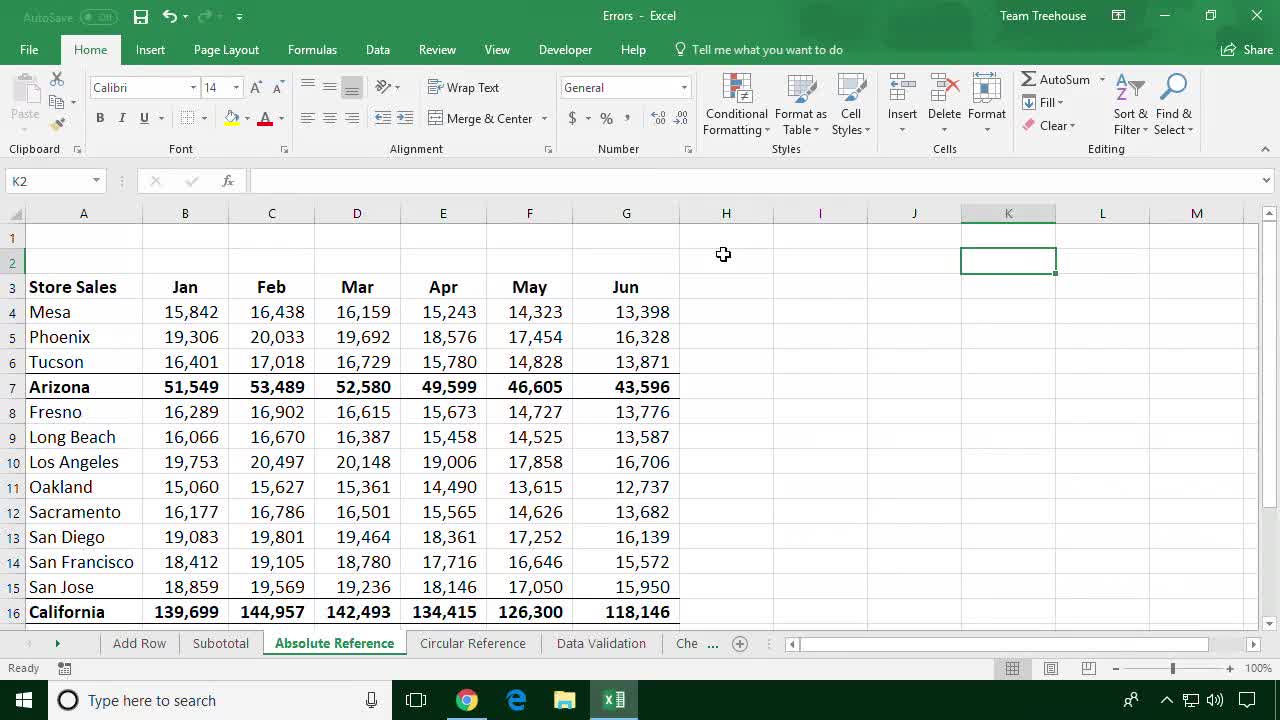1280x720 pixels.
Task: Click Tell me what you want to do
Action: (x=767, y=50)
